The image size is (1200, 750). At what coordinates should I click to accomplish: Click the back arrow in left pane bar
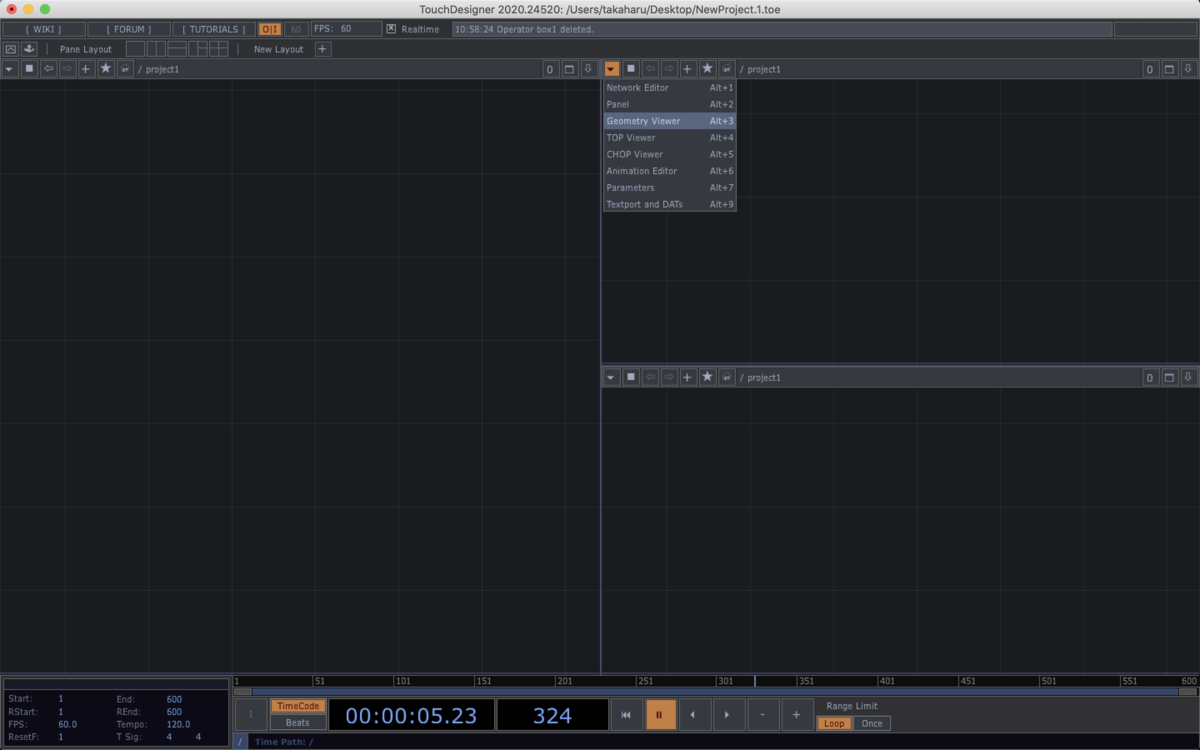[48, 69]
